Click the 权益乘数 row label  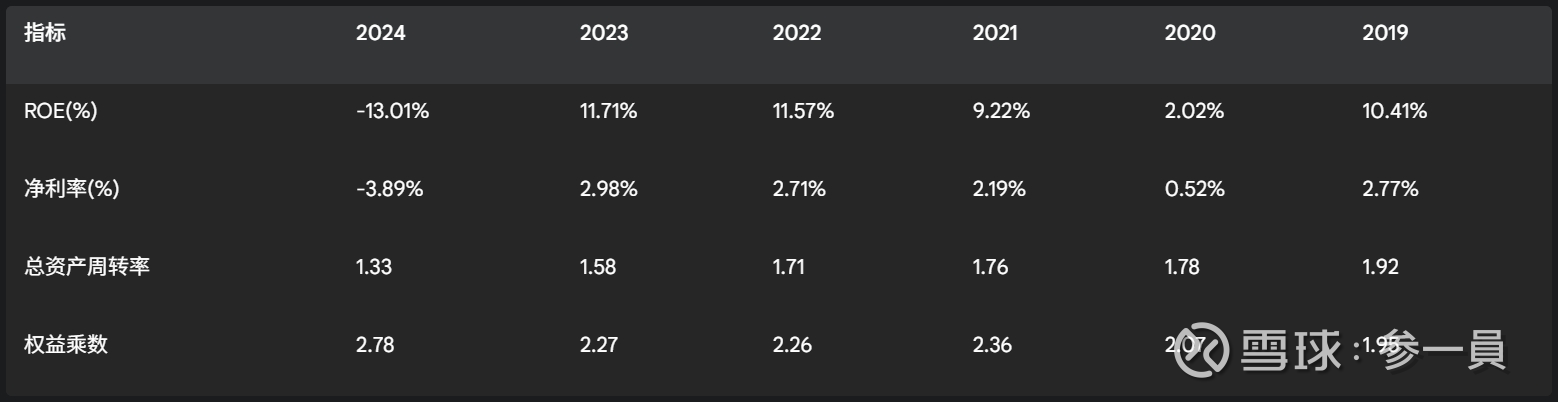pos(66,345)
